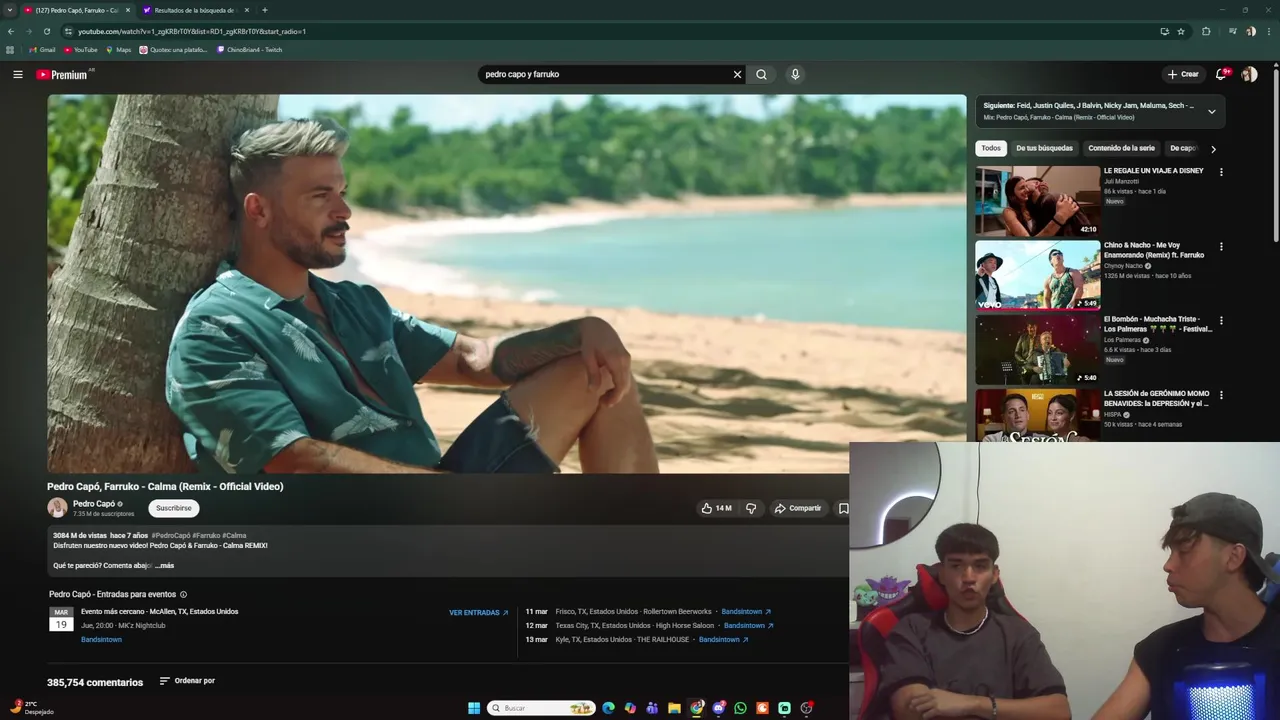The height and width of the screenshot is (720, 1280).
Task: Expand description with ...más
Action: (164, 566)
